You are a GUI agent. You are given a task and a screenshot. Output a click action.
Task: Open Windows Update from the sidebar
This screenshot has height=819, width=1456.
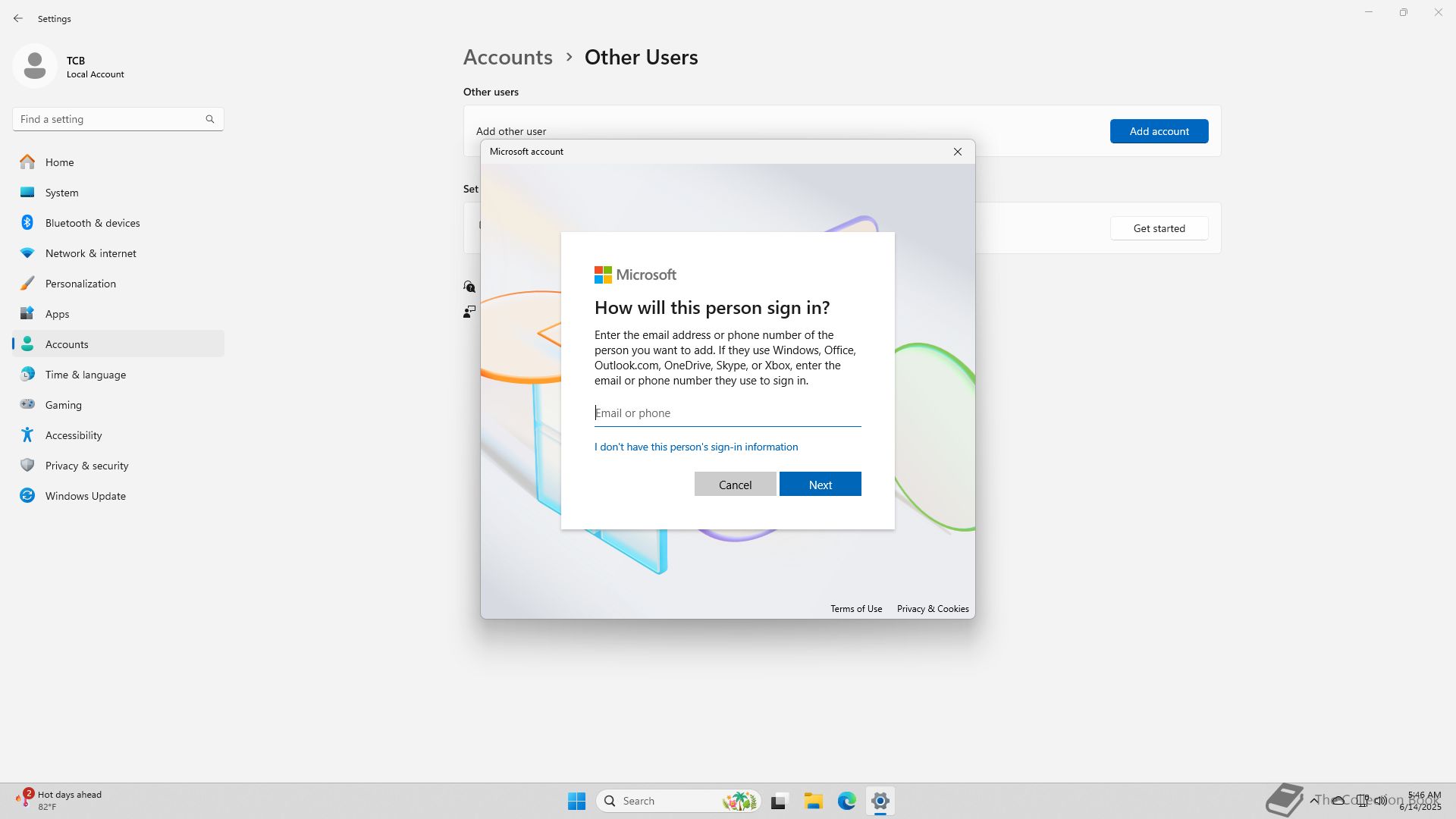click(85, 496)
